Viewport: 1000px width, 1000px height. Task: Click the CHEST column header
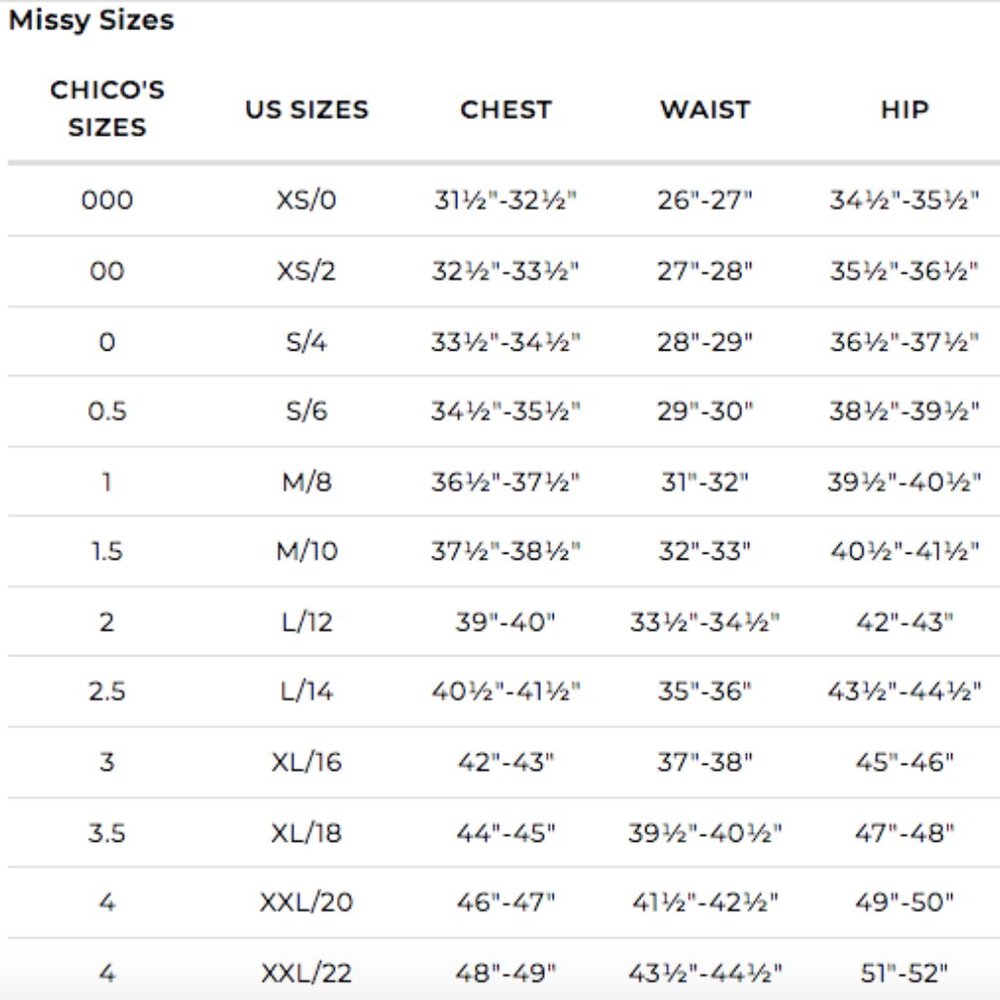tap(506, 110)
